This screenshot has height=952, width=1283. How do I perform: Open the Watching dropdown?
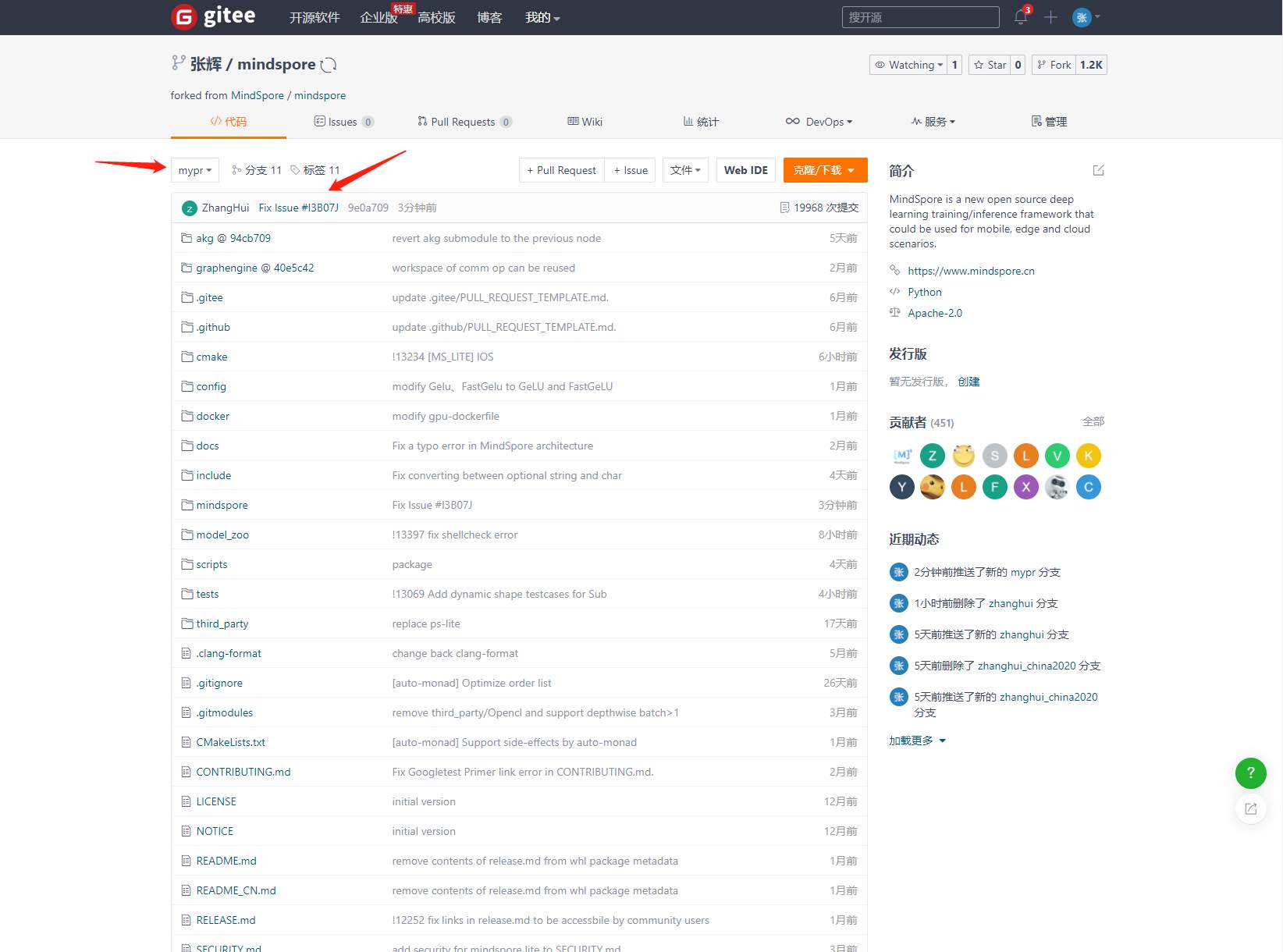[908, 65]
